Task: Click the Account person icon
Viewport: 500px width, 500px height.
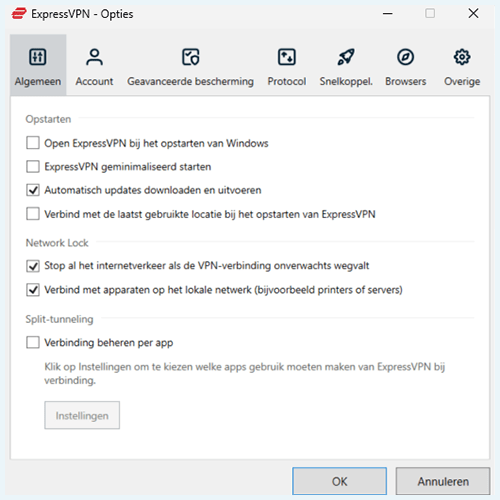Action: click(x=94, y=57)
